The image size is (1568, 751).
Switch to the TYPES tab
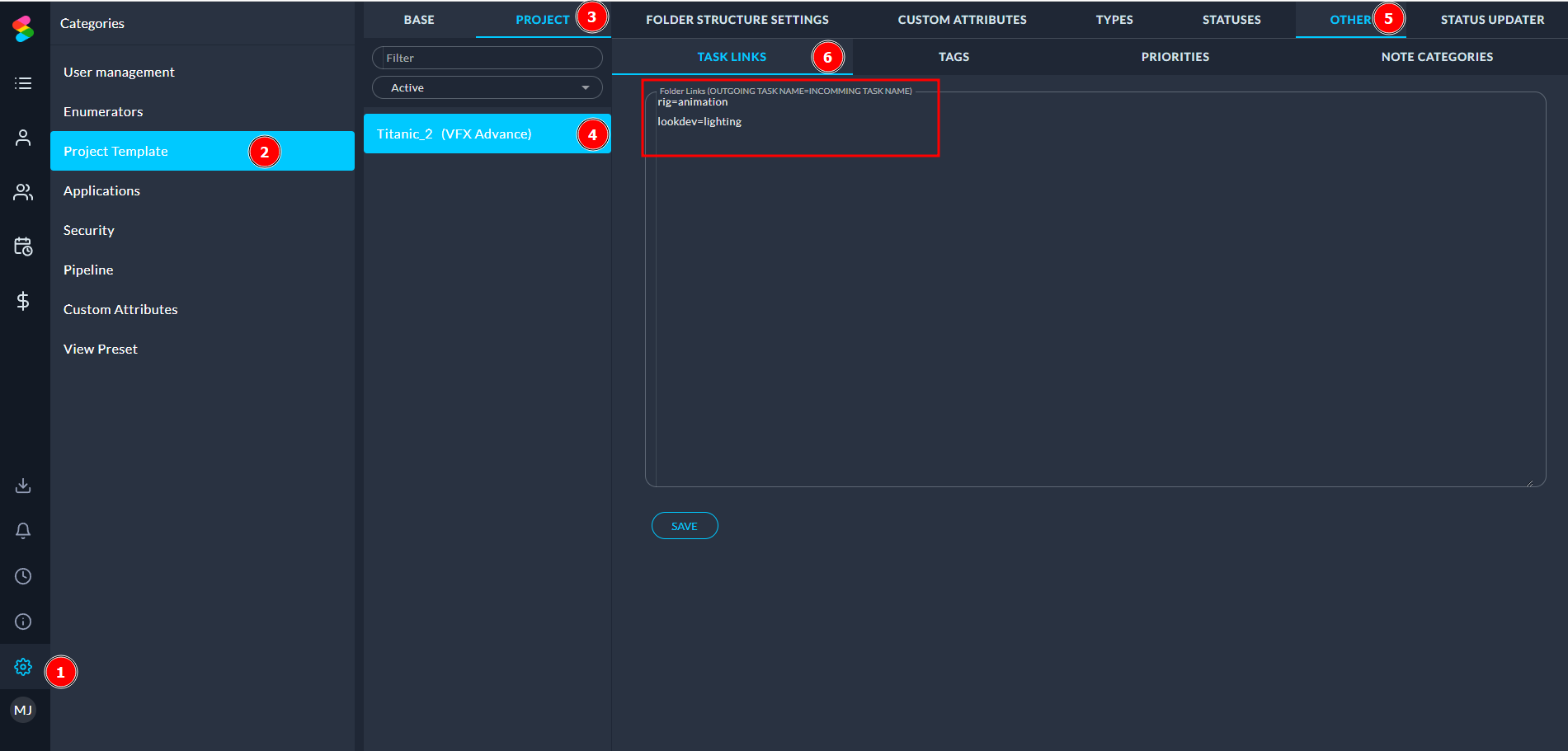pos(1114,20)
